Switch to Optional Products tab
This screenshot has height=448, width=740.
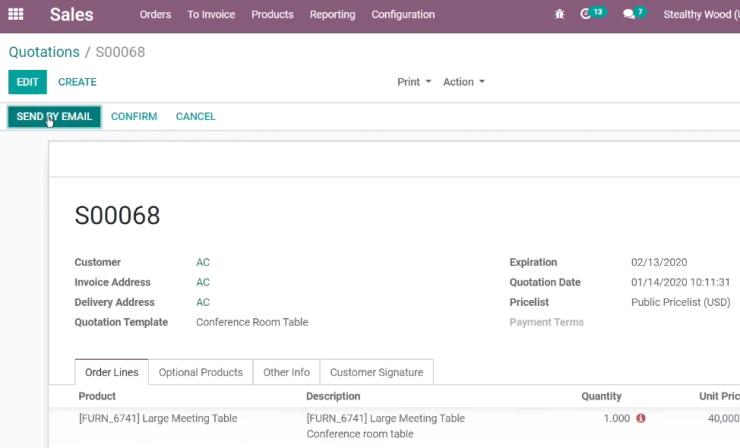(201, 372)
